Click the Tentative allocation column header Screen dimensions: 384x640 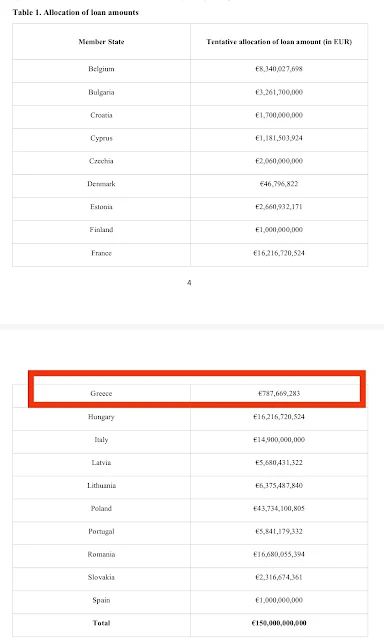pos(279,42)
